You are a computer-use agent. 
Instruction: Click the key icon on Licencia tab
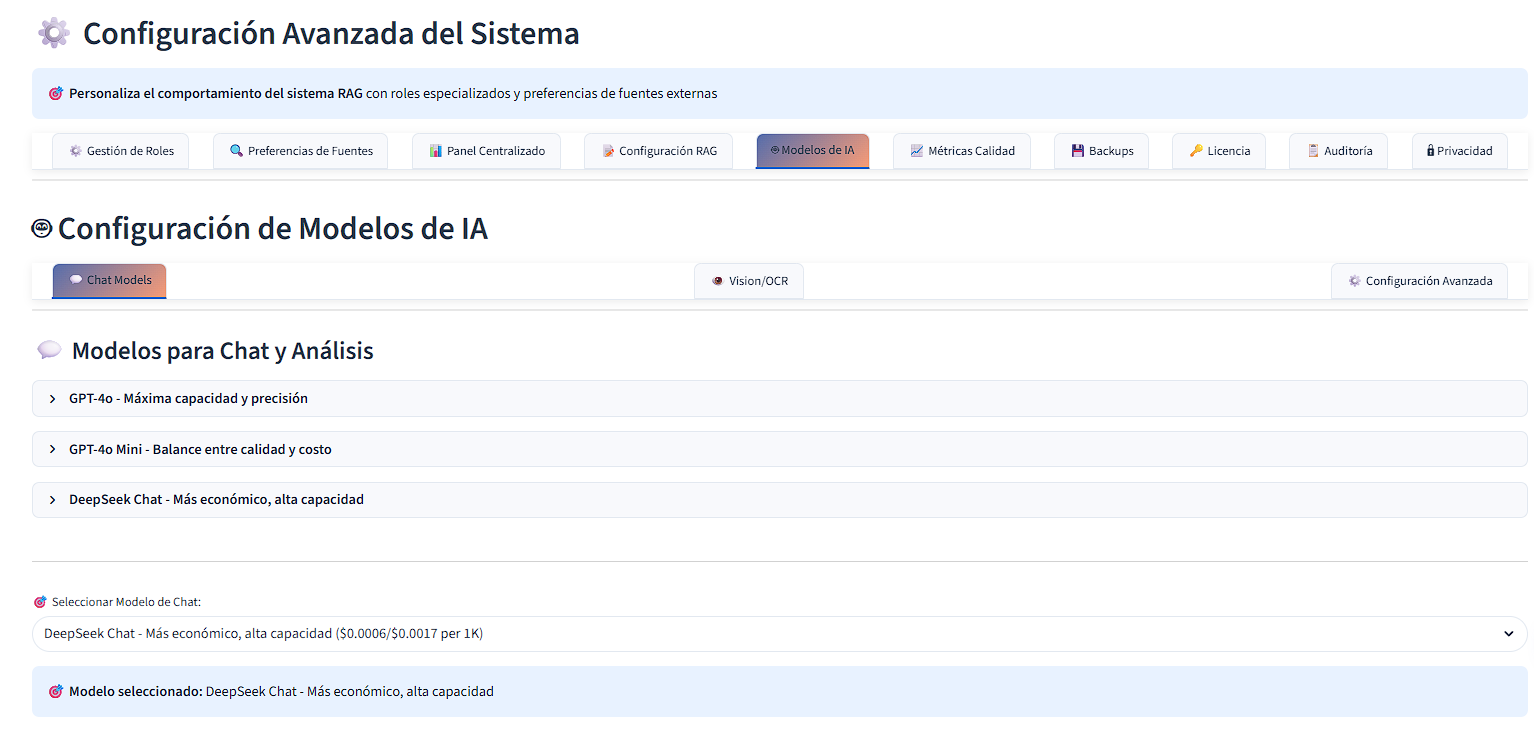click(x=1196, y=150)
